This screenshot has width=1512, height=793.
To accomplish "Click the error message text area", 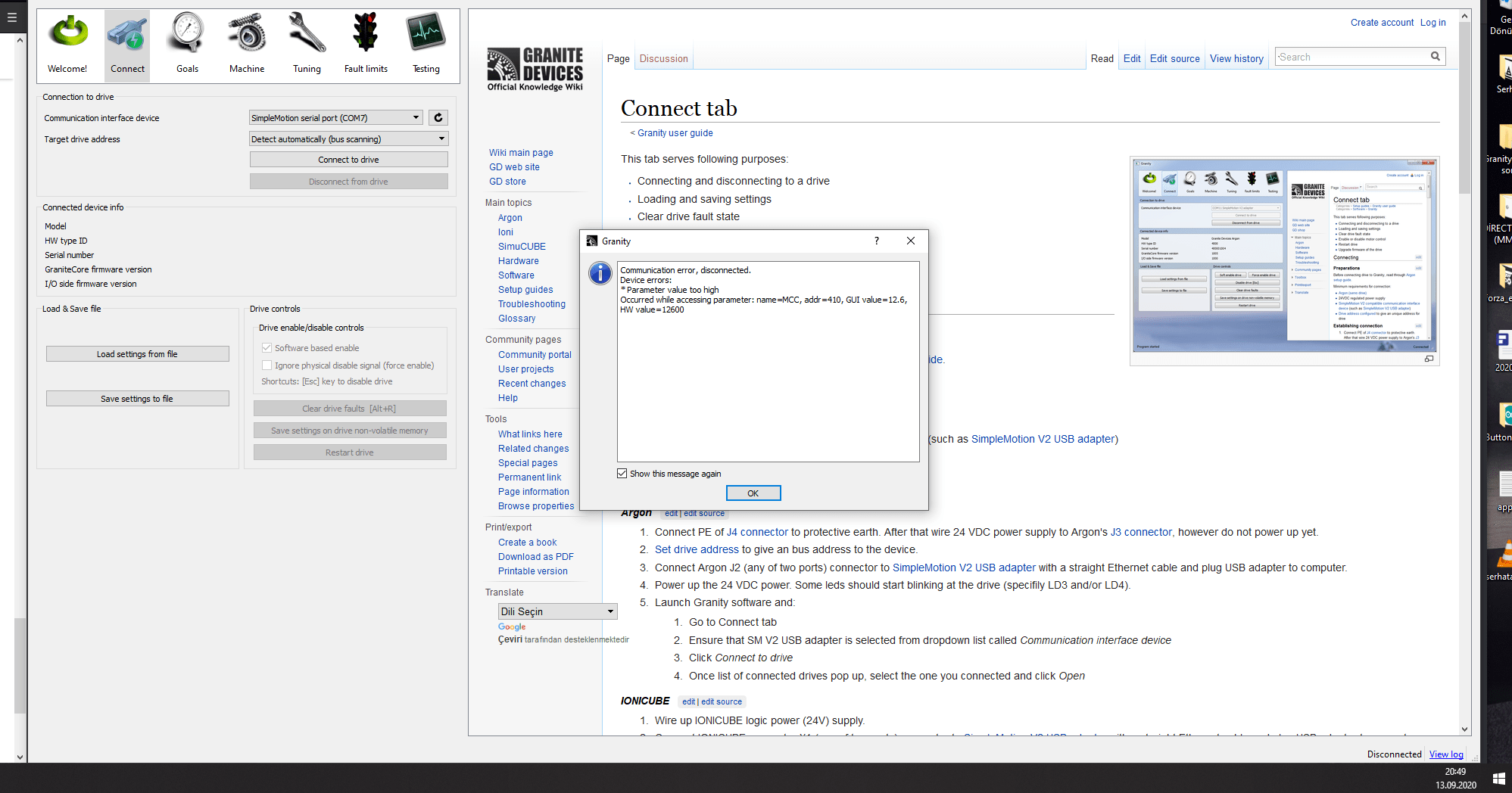I will coord(768,362).
